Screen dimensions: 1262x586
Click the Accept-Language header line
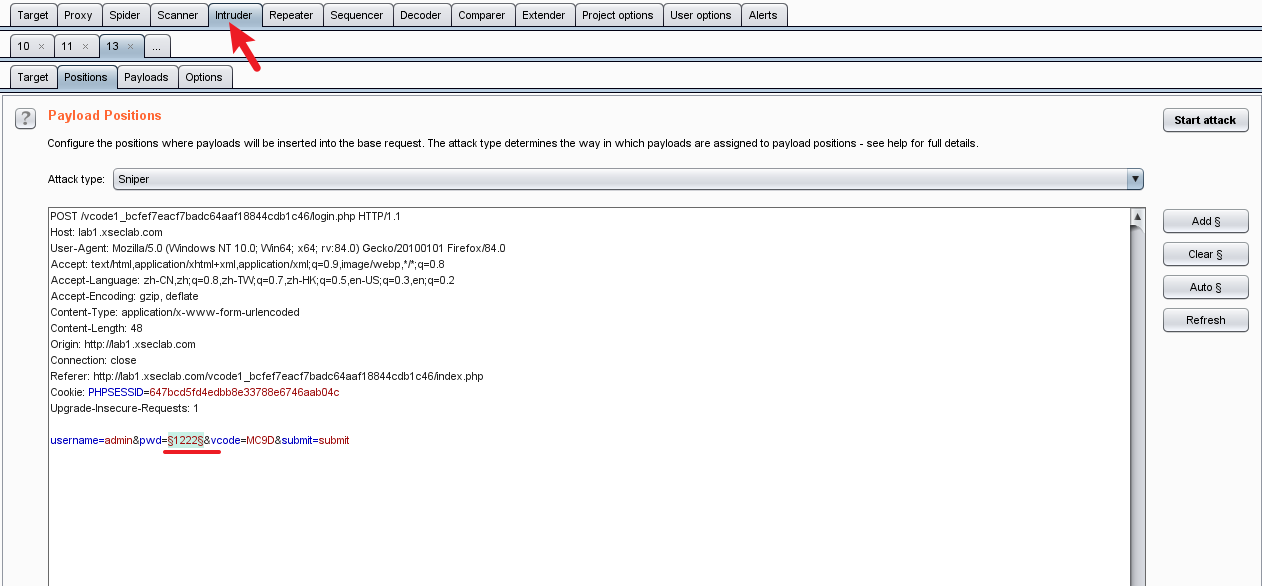252,280
